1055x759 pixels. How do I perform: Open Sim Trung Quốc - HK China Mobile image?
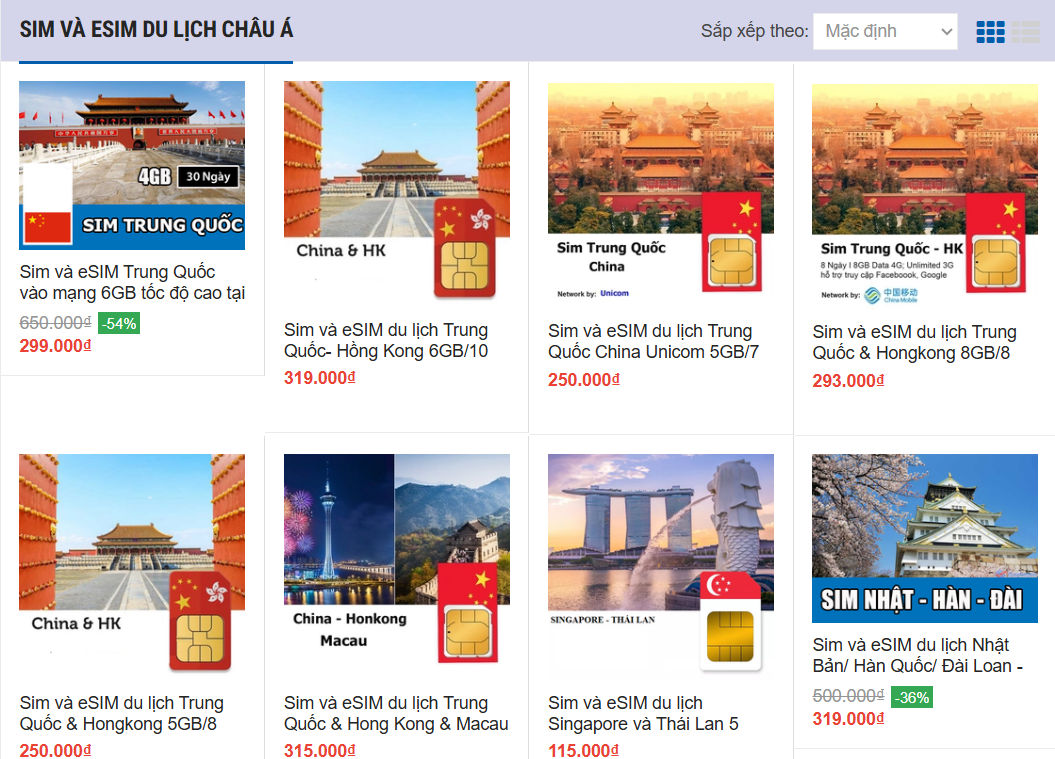[924, 192]
